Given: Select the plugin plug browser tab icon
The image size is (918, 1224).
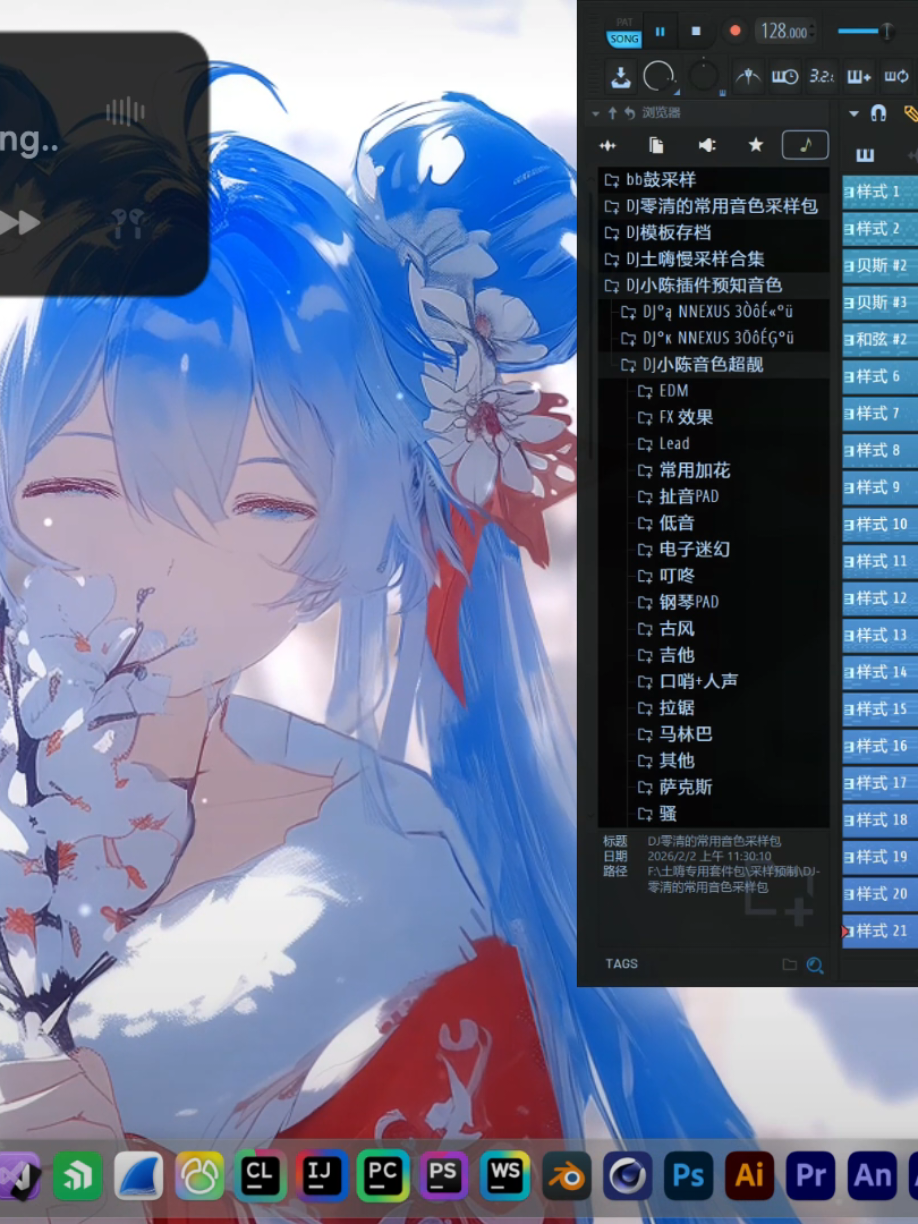Looking at the screenshot, I should 707,146.
